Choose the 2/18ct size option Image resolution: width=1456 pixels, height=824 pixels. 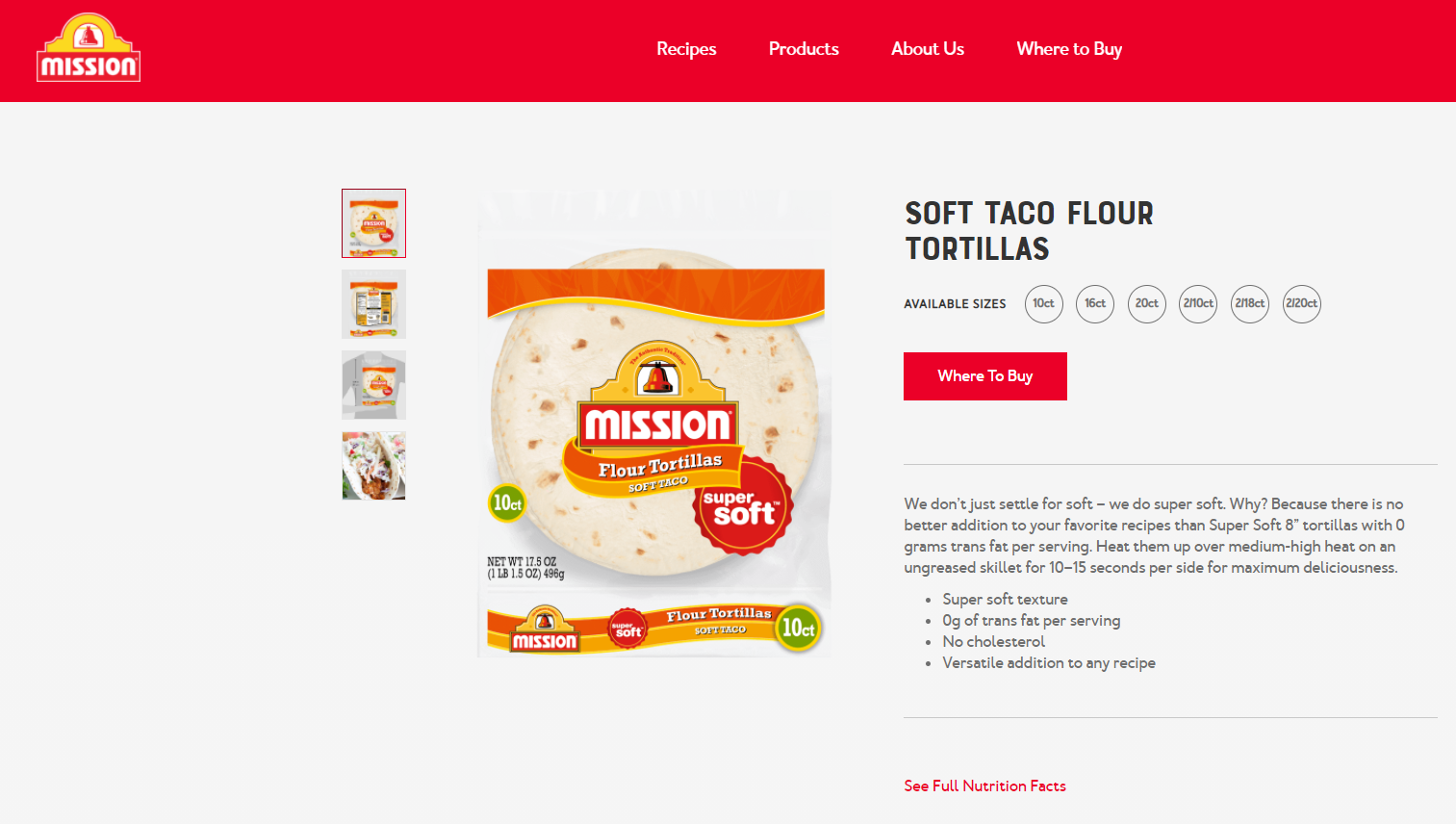(1250, 304)
